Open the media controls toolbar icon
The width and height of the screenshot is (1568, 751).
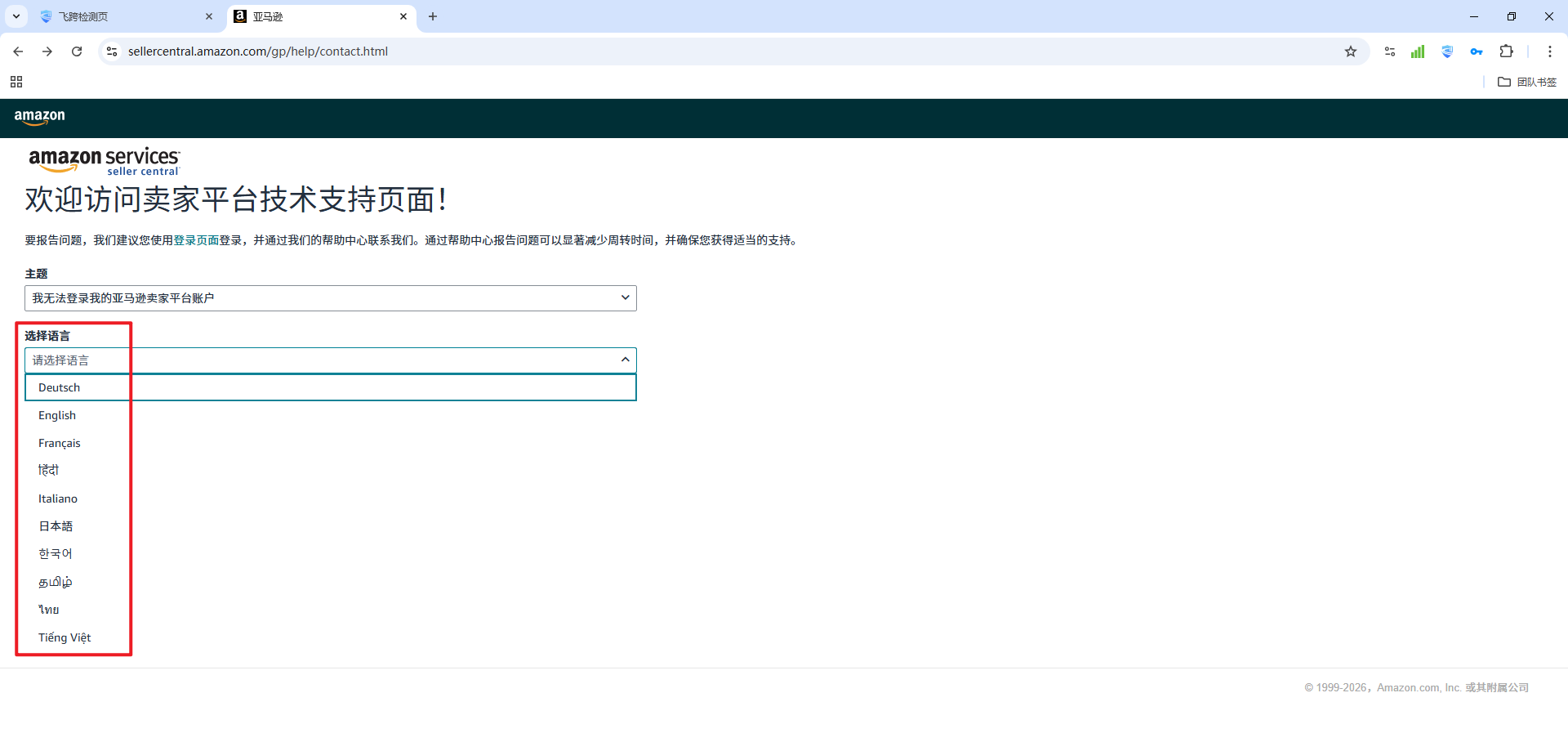pyautogui.click(x=1390, y=51)
